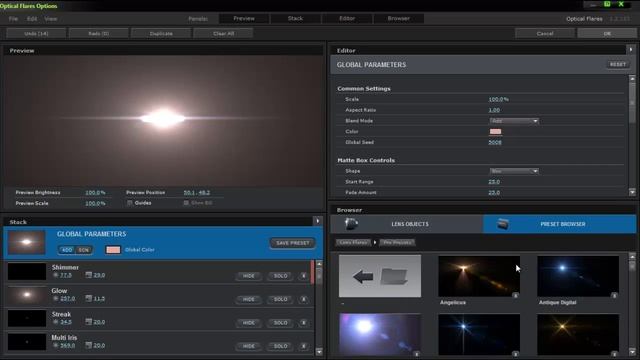The image size is (640, 360).
Task: Open the Stack panel options arrow
Action: click(x=318, y=221)
